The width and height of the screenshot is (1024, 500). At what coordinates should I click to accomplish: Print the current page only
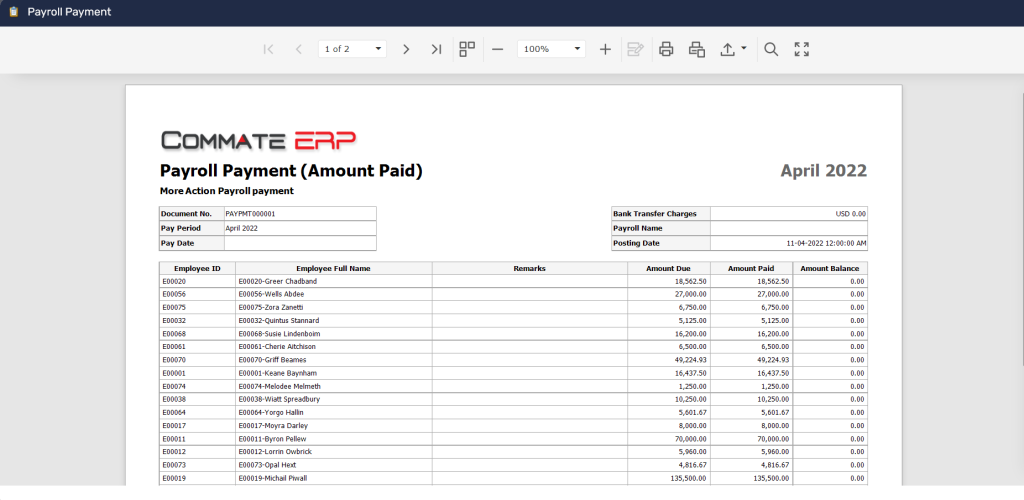pos(697,49)
